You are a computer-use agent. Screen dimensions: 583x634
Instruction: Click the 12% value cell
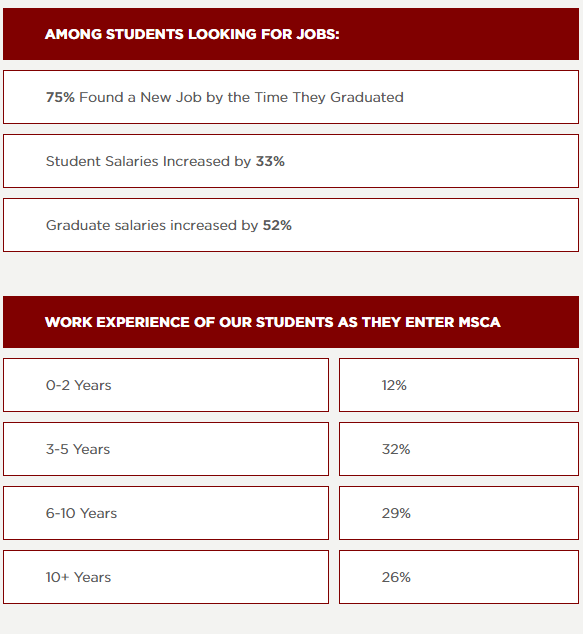pos(459,385)
